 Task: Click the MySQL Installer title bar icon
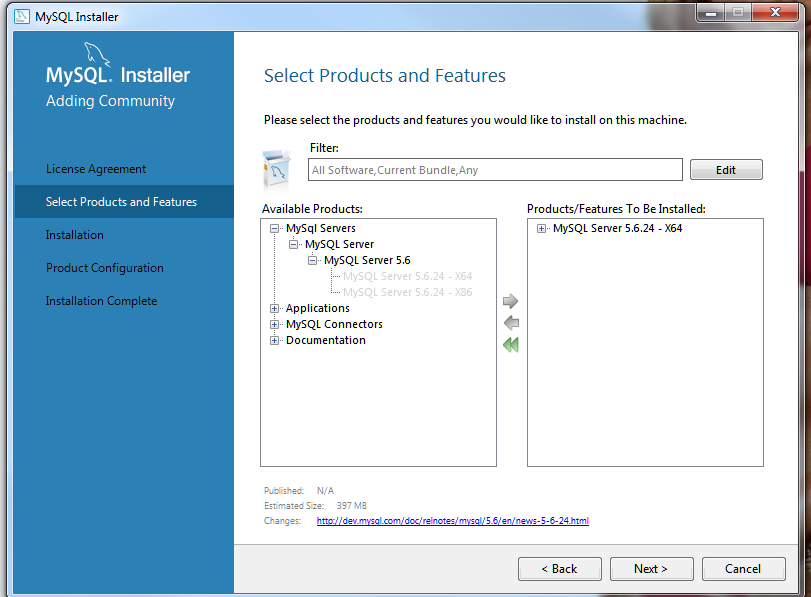pyautogui.click(x=22, y=17)
